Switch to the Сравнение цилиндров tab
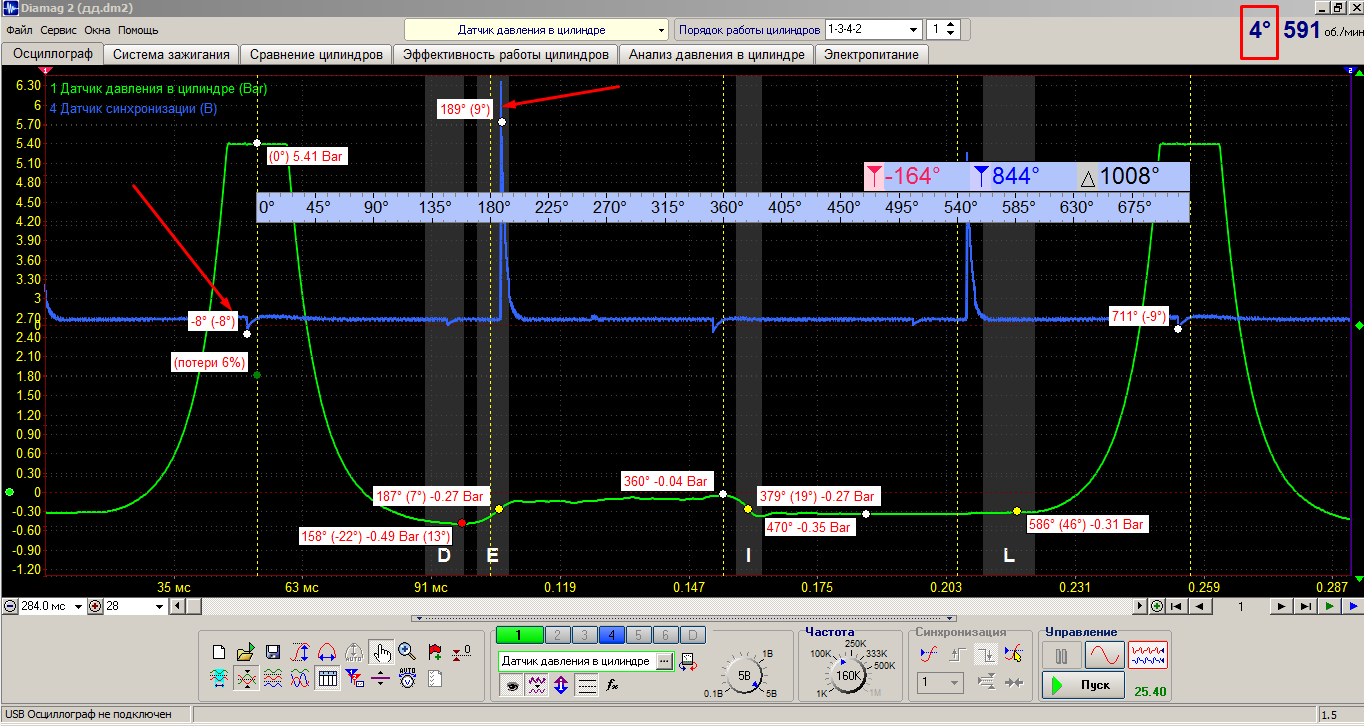Image resolution: width=1364 pixels, height=726 pixels. pos(316,55)
